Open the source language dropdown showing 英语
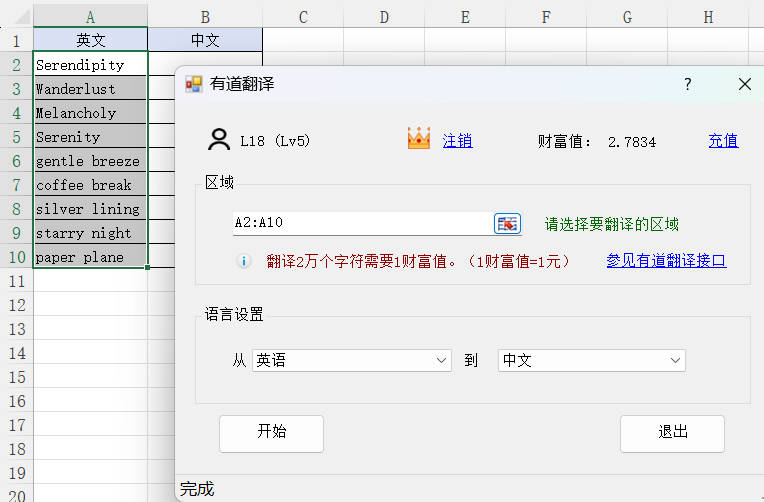Screen dimensions: 764x502 (x=351, y=360)
